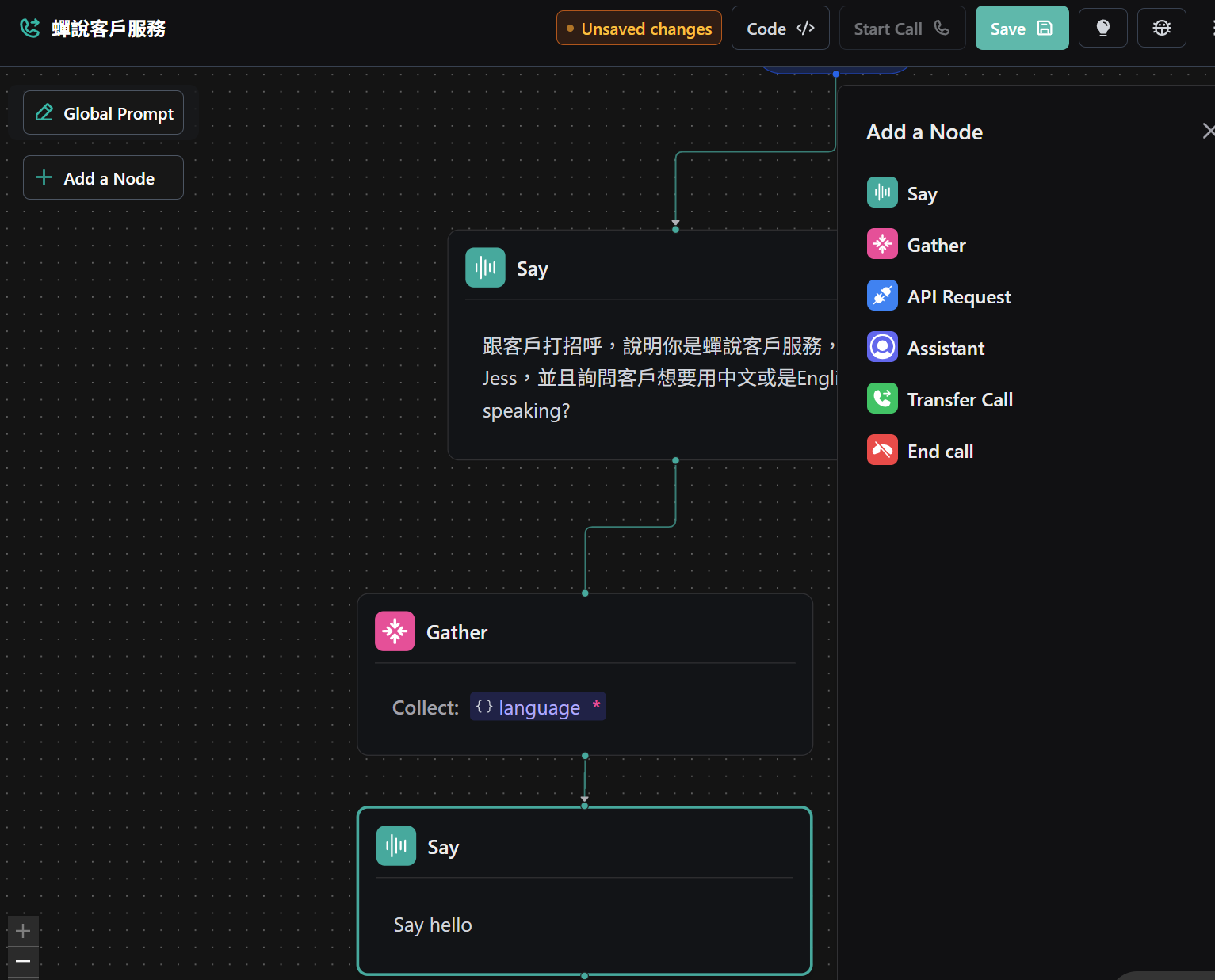1215x980 pixels.
Task: Choose the pink Gather icon in panel
Action: coord(882,244)
